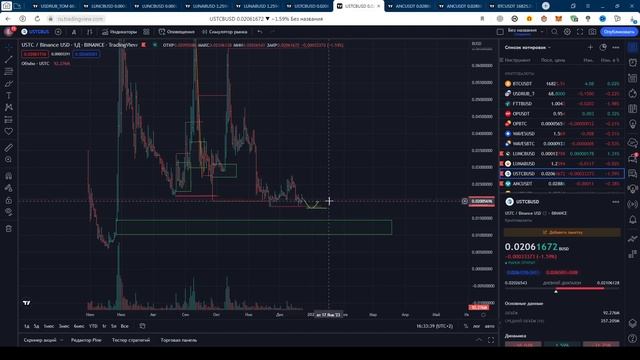This screenshot has width=640, height=360.
Task: Select the ruler measure tool
Action: pos(9,148)
